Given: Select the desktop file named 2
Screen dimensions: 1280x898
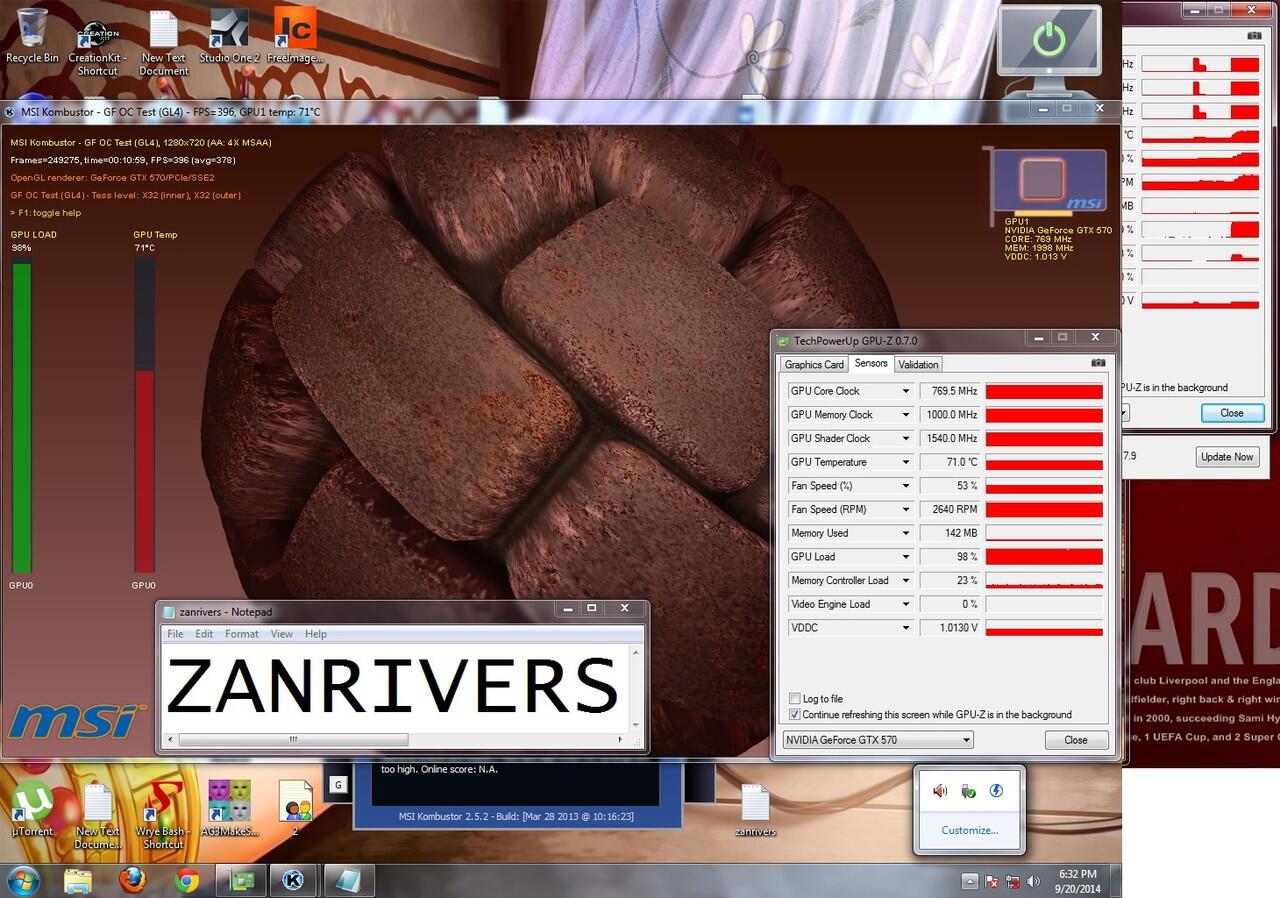Looking at the screenshot, I should pos(295,810).
